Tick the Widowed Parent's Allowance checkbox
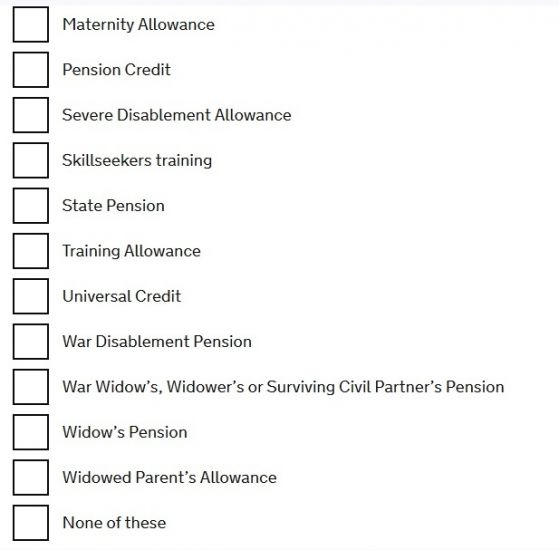This screenshot has width=559, height=550. click(x=31, y=477)
